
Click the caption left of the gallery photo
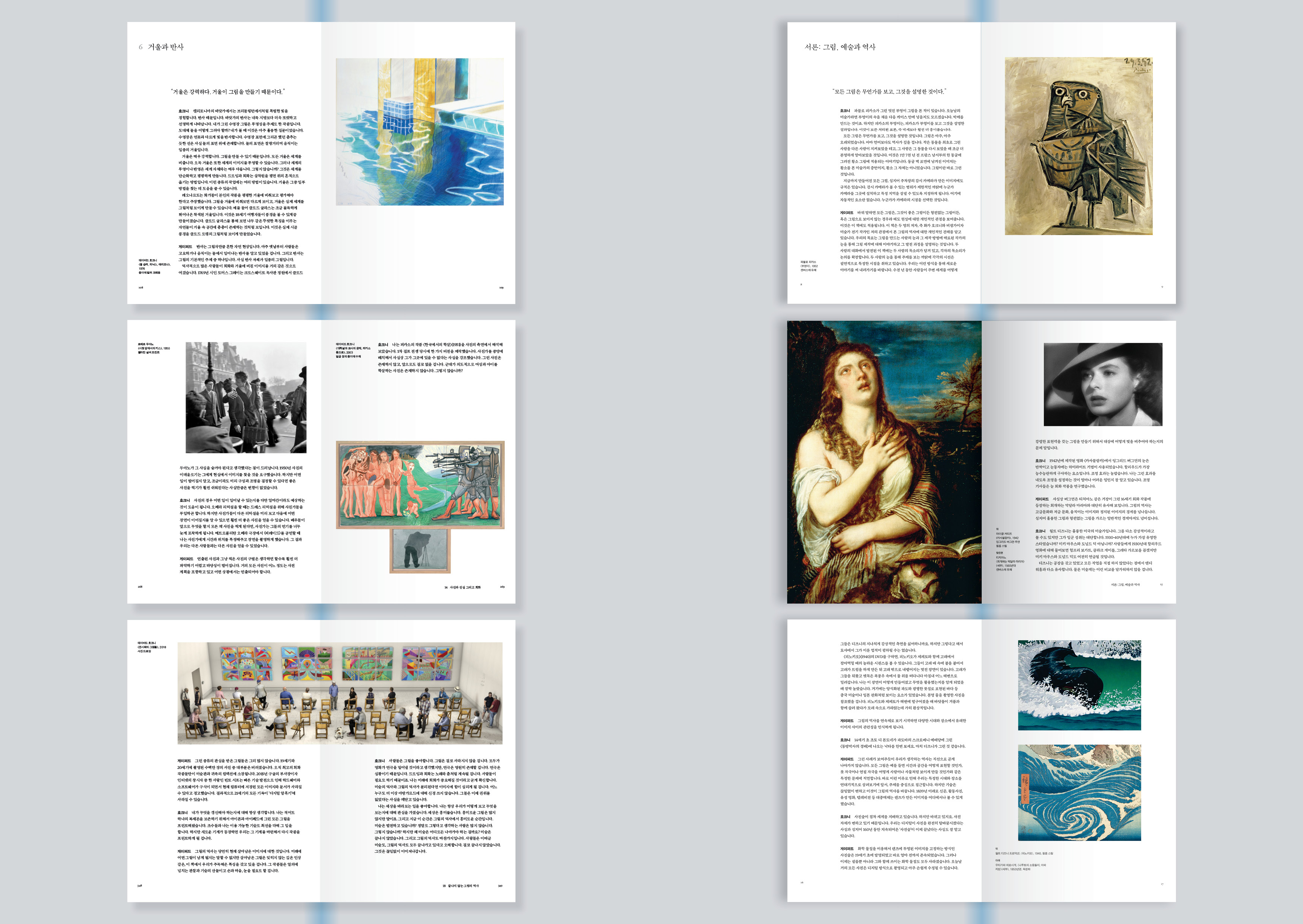(151, 647)
